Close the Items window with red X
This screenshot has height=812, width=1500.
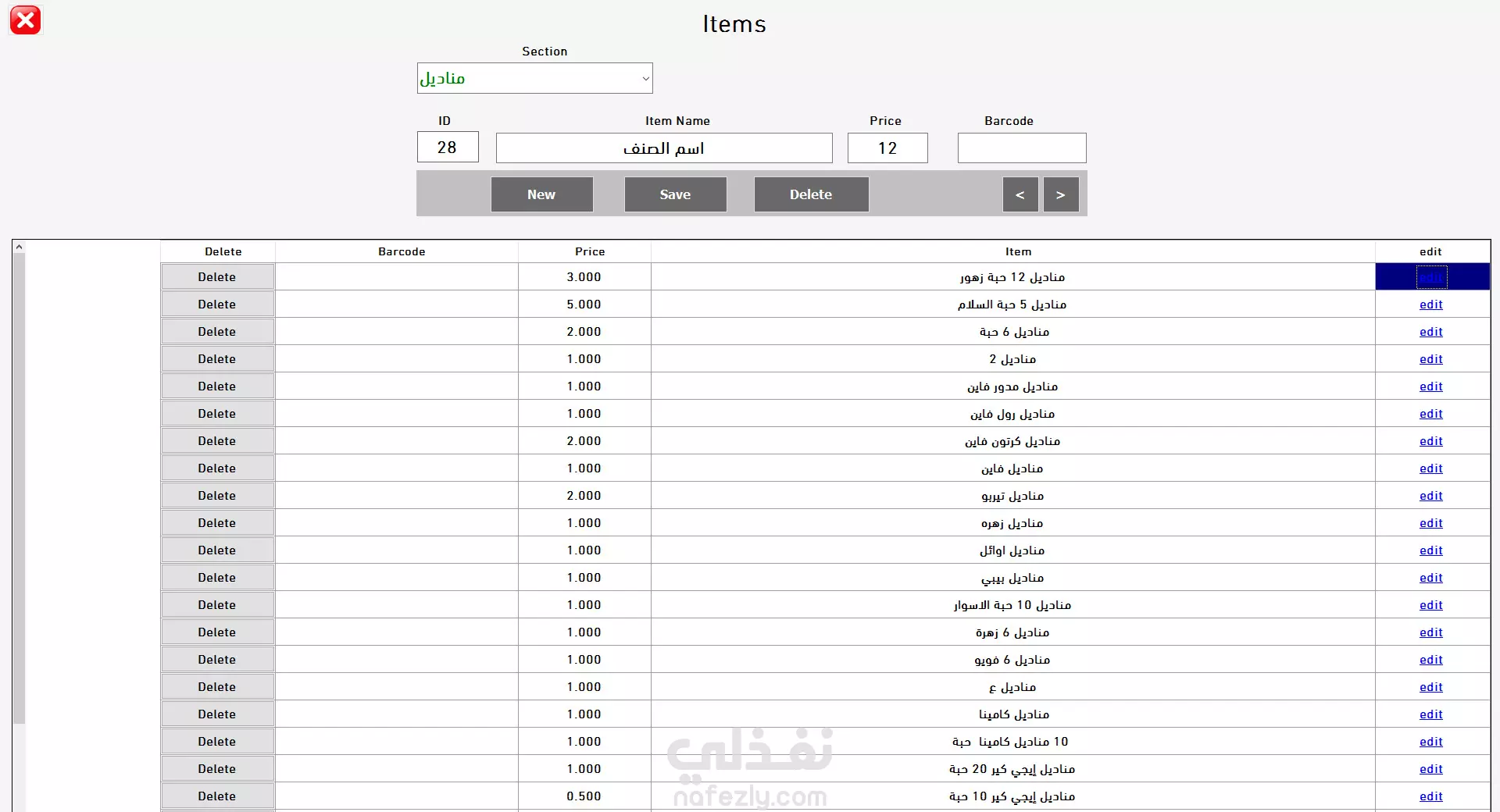(x=25, y=20)
